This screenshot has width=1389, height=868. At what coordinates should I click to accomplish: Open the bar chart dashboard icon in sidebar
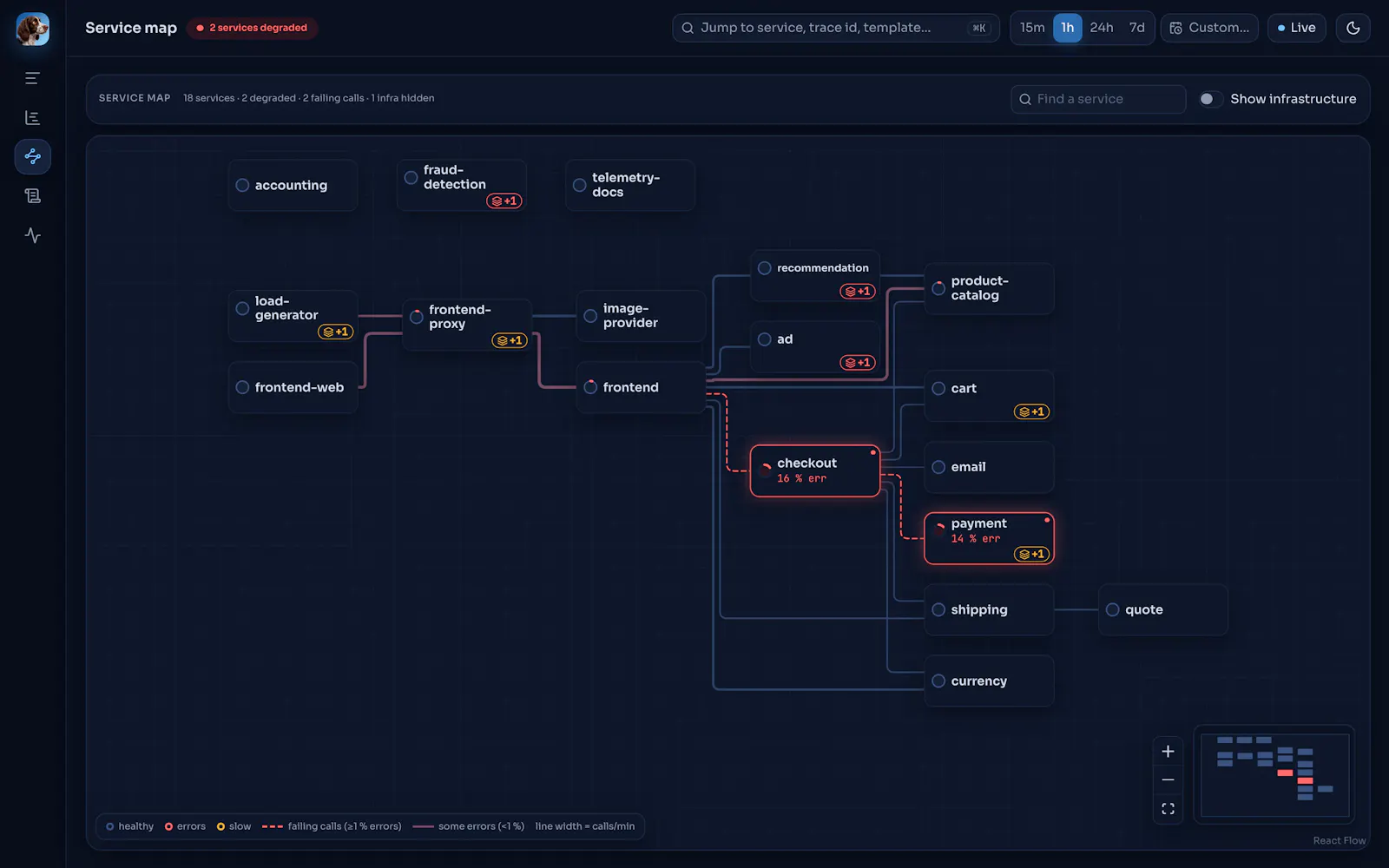tap(32, 117)
